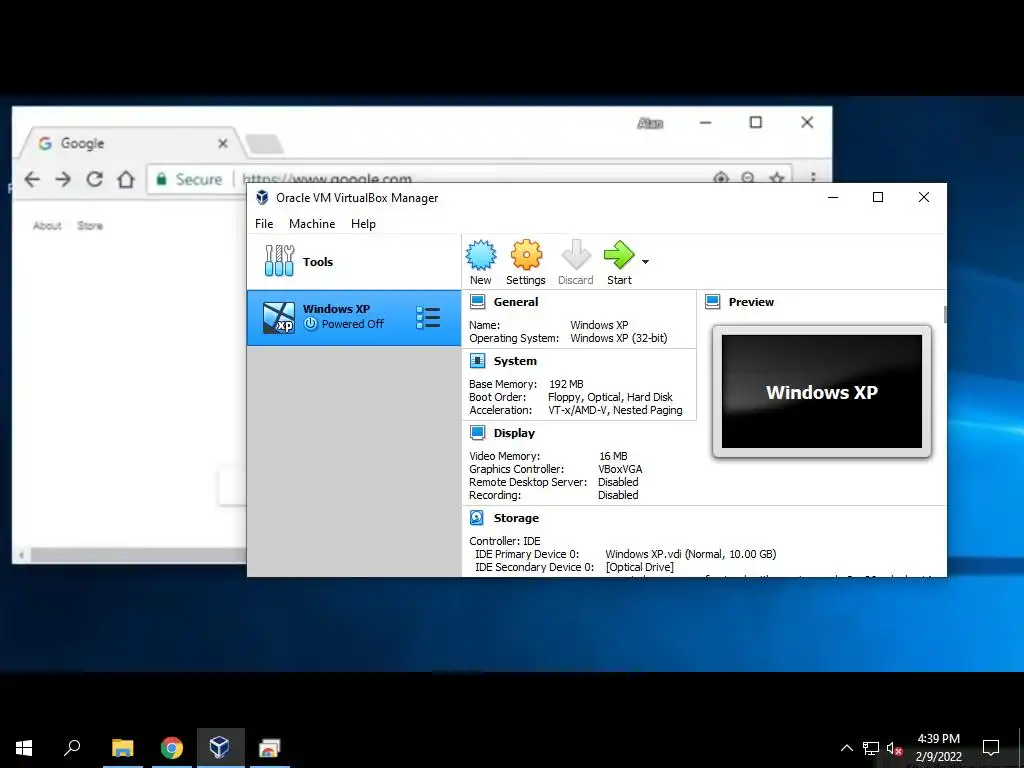Close the Google tab
Screen dimensions: 1024x768
coord(223,143)
